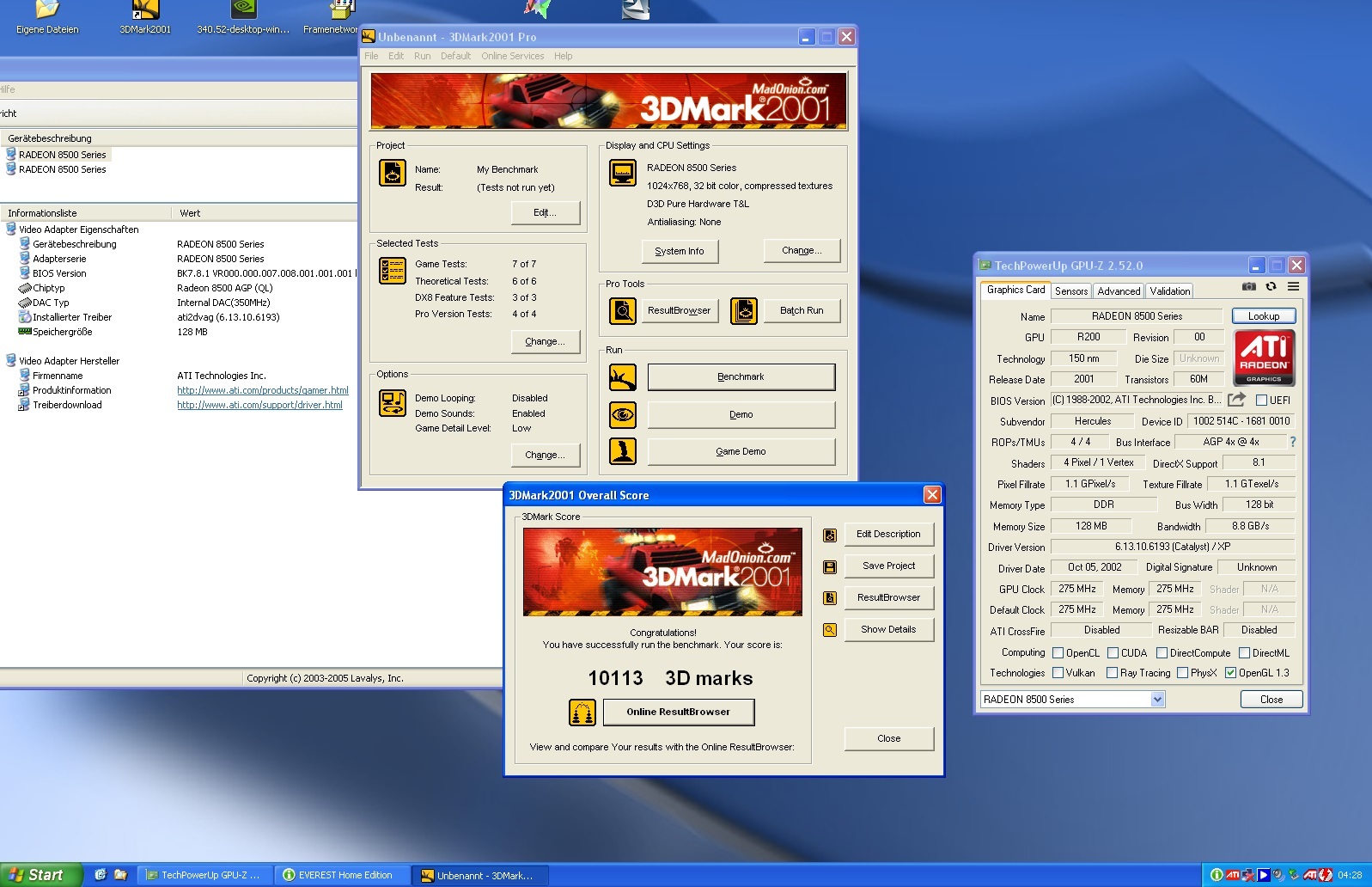This screenshot has height=887, width=1372.
Task: Toggle the DirectML checkbox
Action: [x=1244, y=653]
